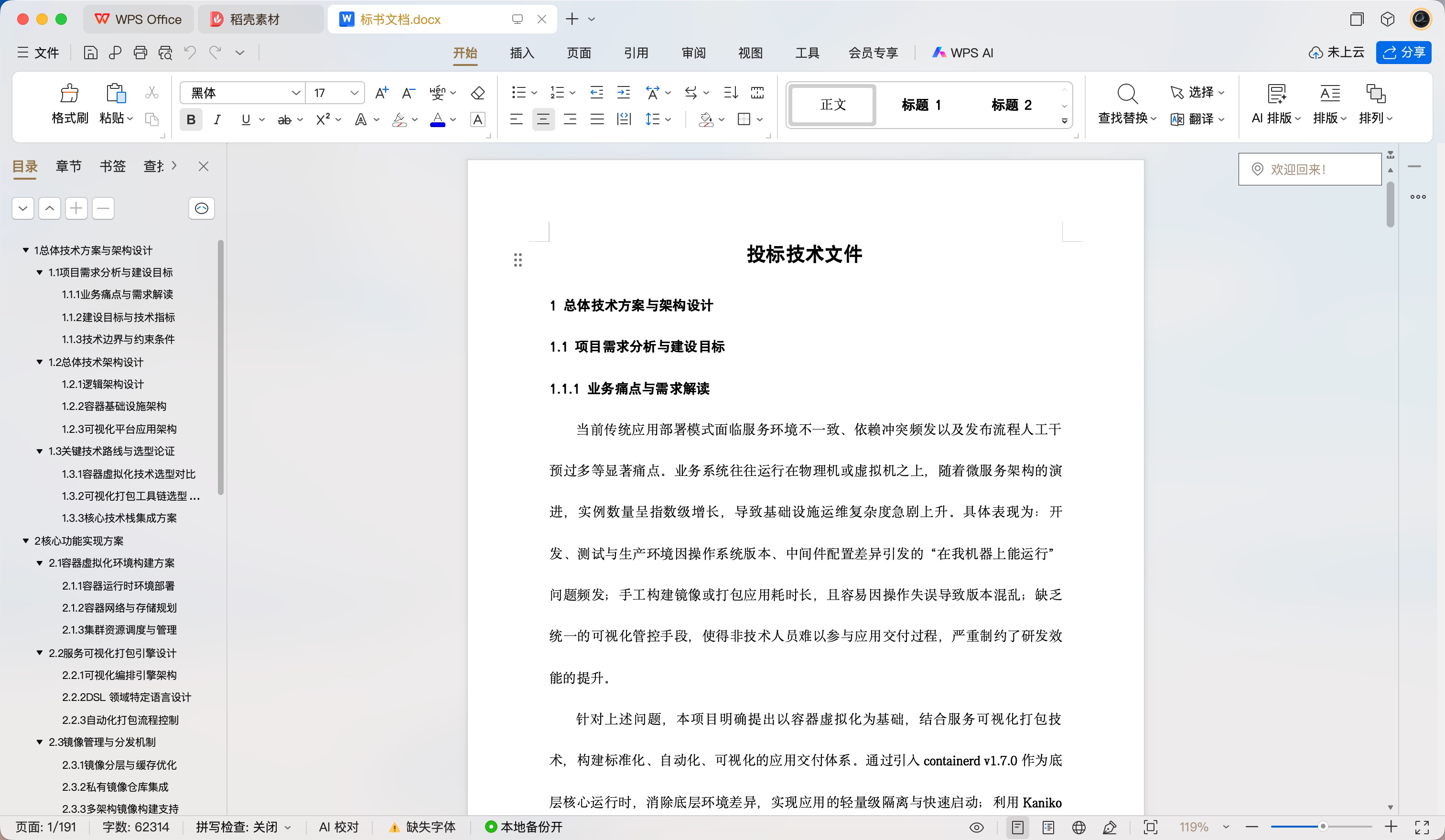Viewport: 1445px width, 840px height.
Task: Click the Format Painter (格式刷) icon
Action: (69, 94)
